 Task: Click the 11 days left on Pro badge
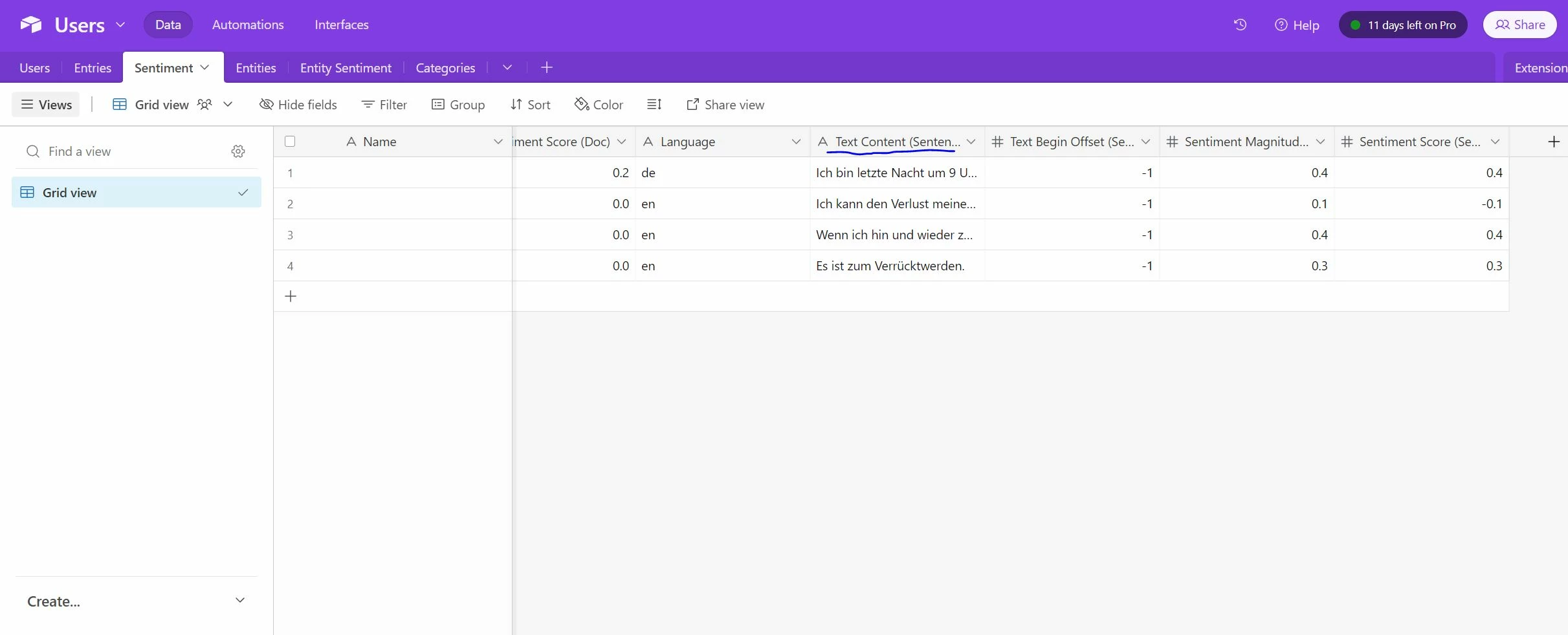(1402, 25)
